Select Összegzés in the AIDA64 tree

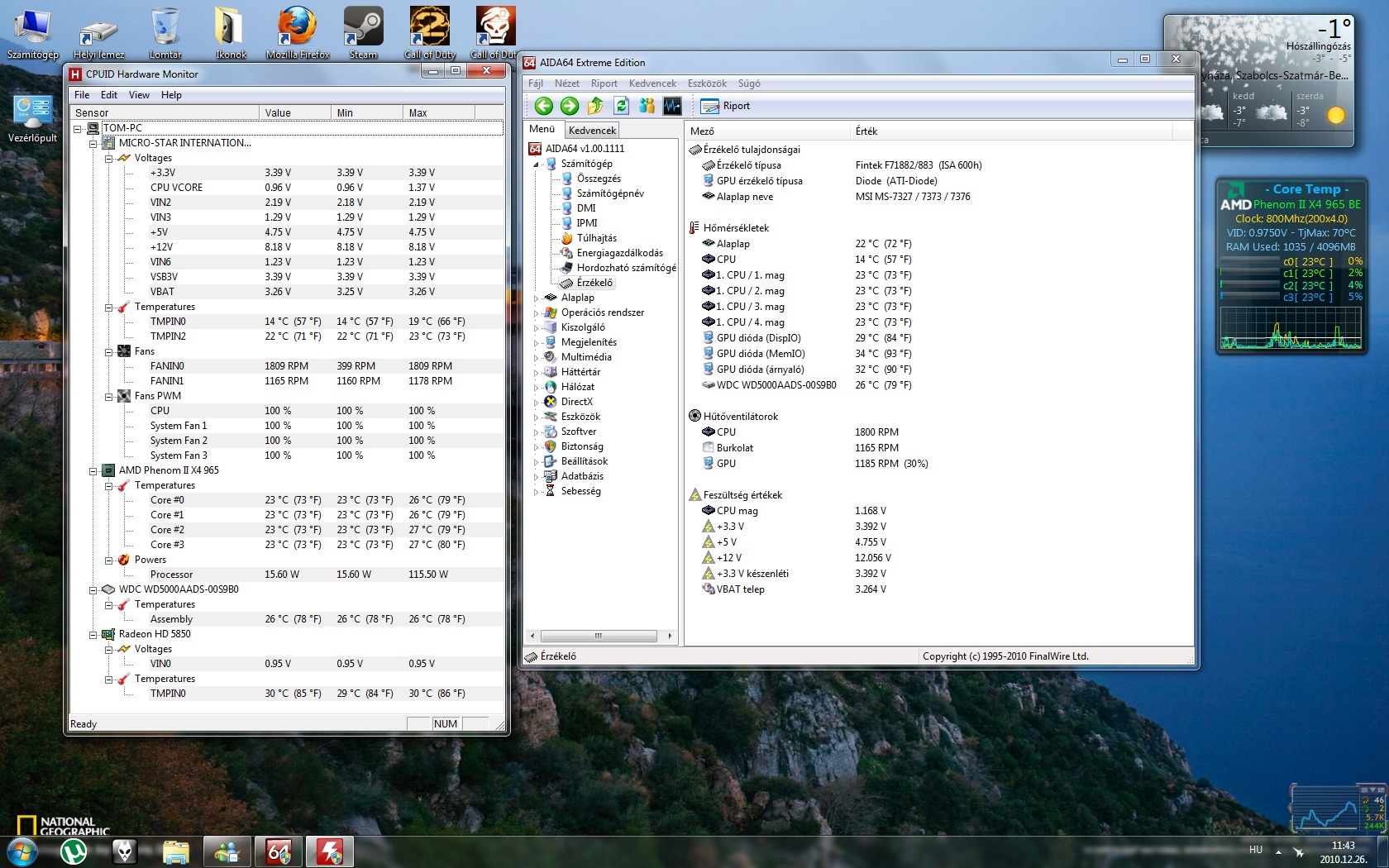(599, 179)
